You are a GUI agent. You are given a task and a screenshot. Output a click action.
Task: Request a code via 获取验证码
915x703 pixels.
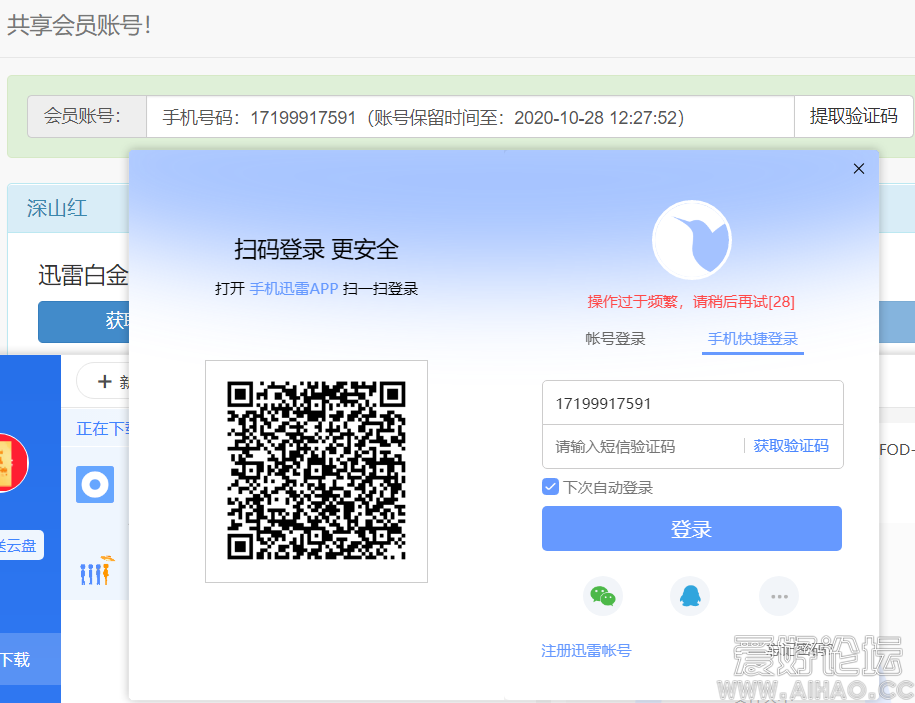[x=790, y=446]
